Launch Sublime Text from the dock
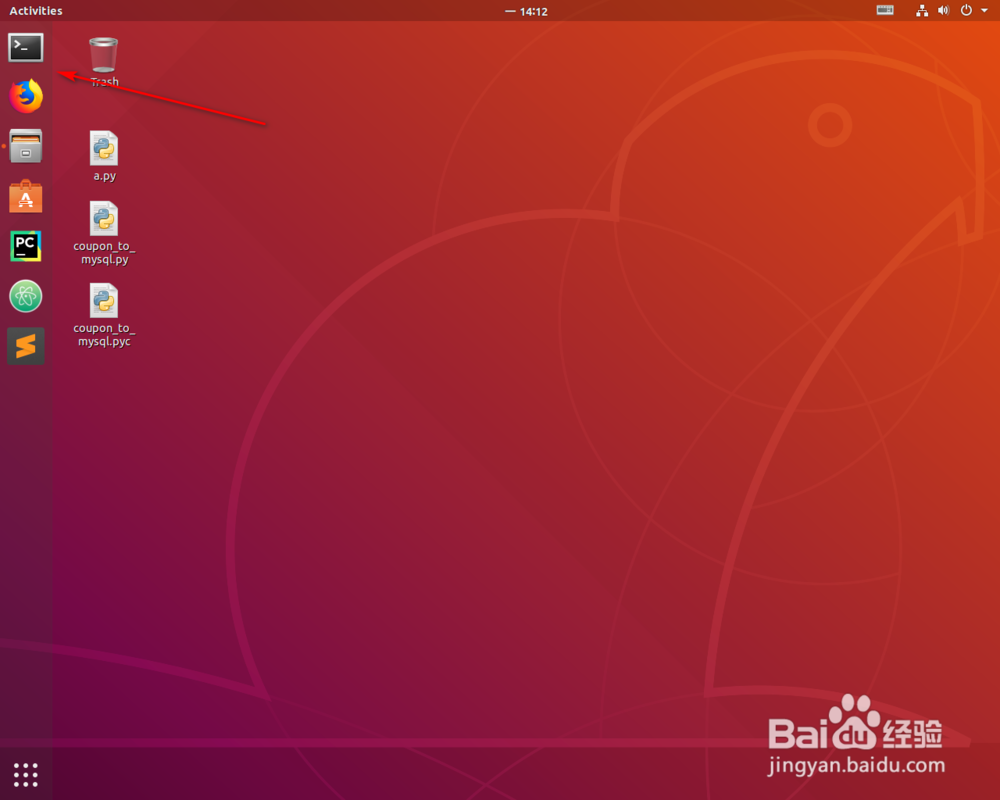Image resolution: width=1000 pixels, height=800 pixels. point(26,346)
